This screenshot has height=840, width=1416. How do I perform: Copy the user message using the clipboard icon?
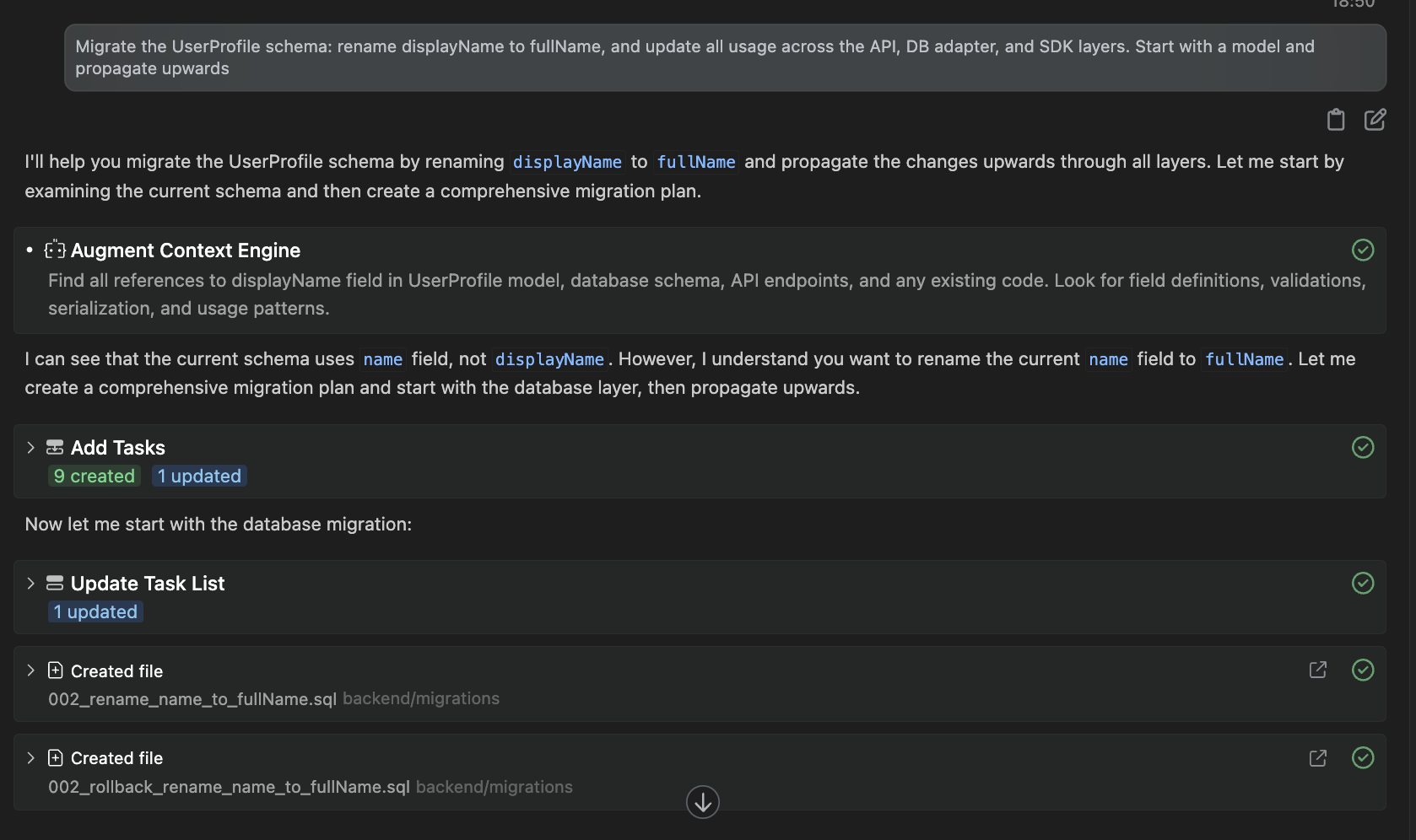click(x=1335, y=120)
